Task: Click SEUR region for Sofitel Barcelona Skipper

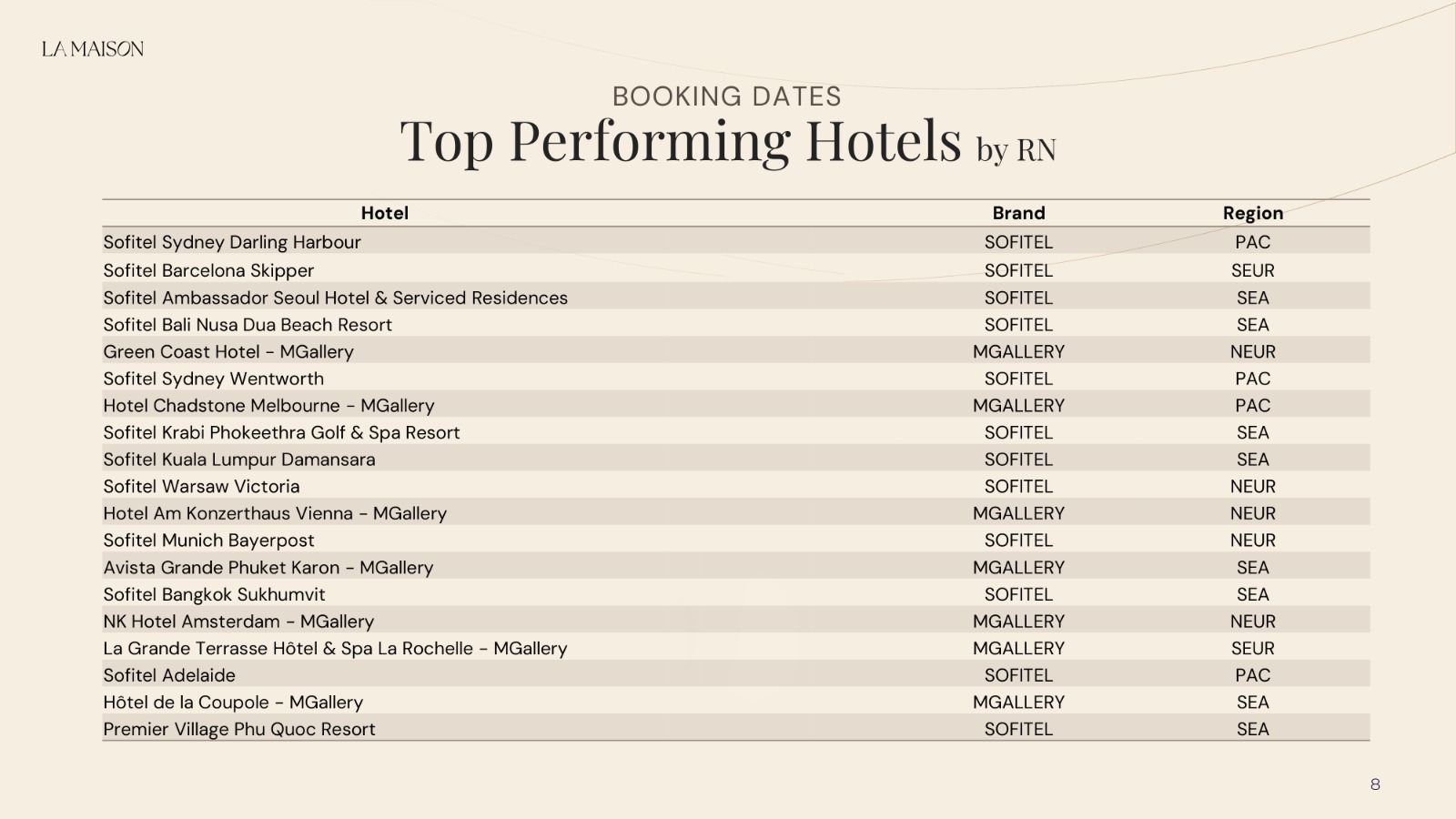Action: click(x=1252, y=270)
